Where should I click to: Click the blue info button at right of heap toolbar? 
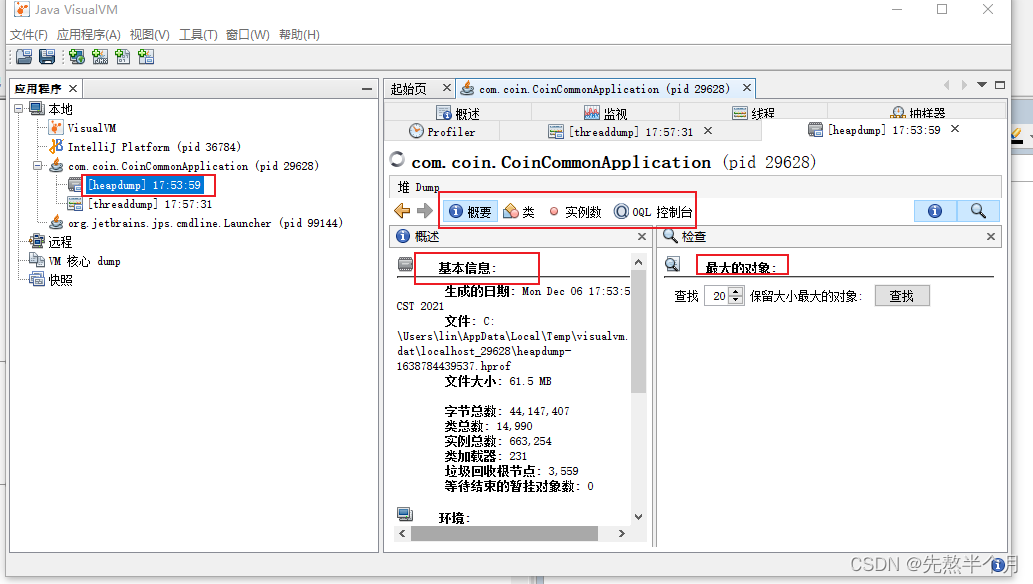tap(935, 211)
